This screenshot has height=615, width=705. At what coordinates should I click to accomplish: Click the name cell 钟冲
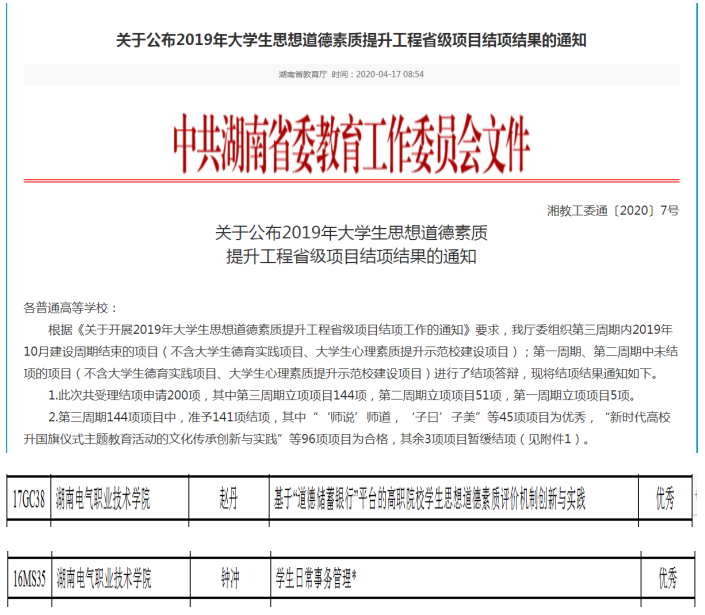click(x=230, y=578)
